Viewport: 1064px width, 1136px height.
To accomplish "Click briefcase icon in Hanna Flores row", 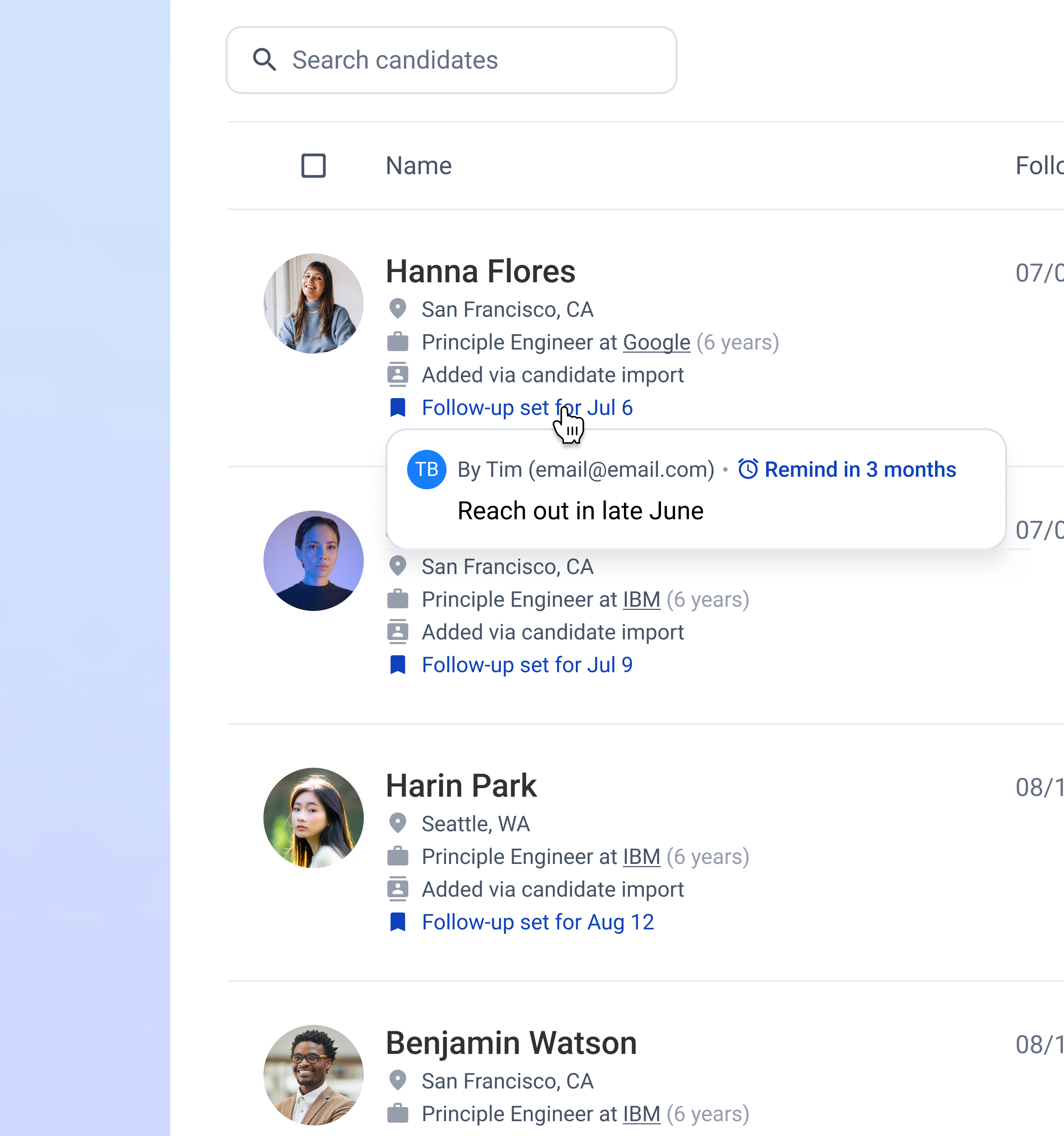I will coord(398,342).
